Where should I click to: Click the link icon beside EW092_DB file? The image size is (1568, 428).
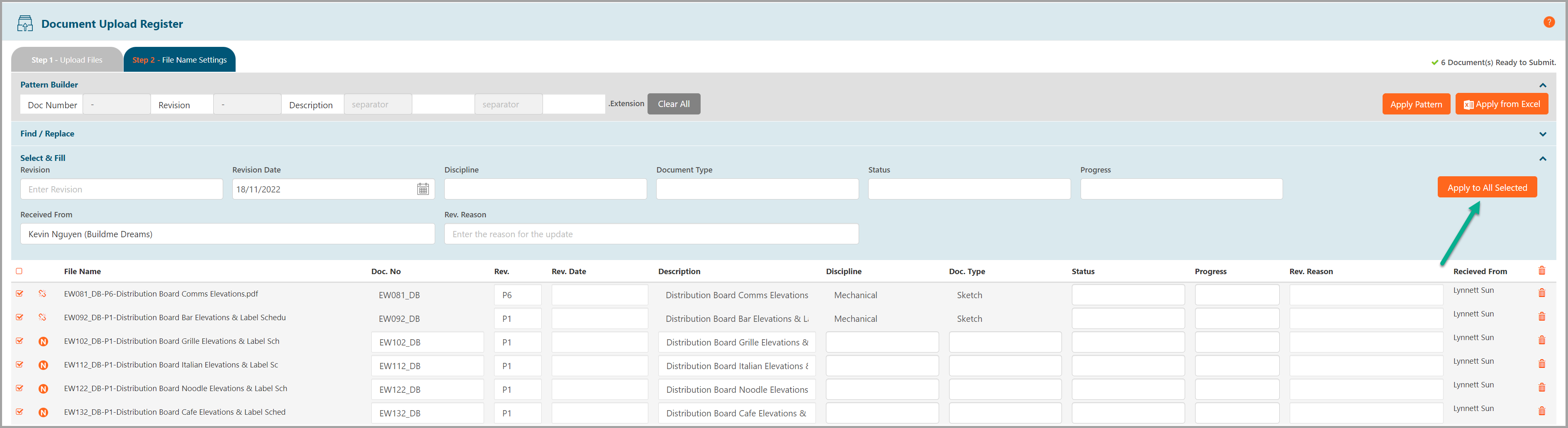pos(43,317)
